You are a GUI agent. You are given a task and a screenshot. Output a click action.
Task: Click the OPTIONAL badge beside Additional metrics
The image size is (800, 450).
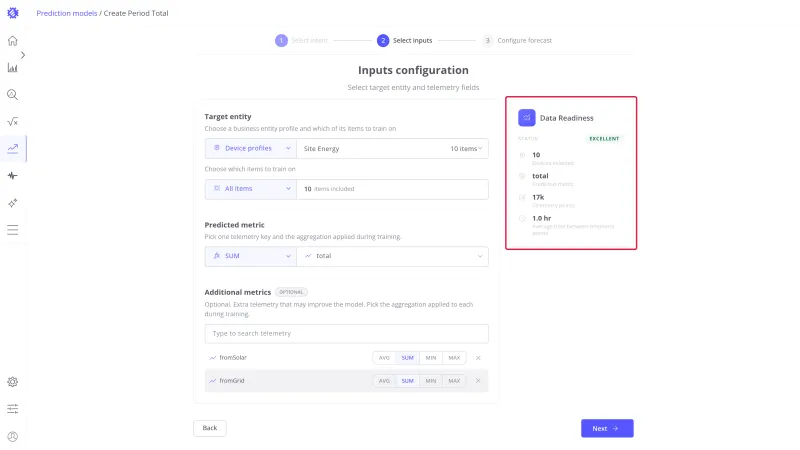[291, 292]
